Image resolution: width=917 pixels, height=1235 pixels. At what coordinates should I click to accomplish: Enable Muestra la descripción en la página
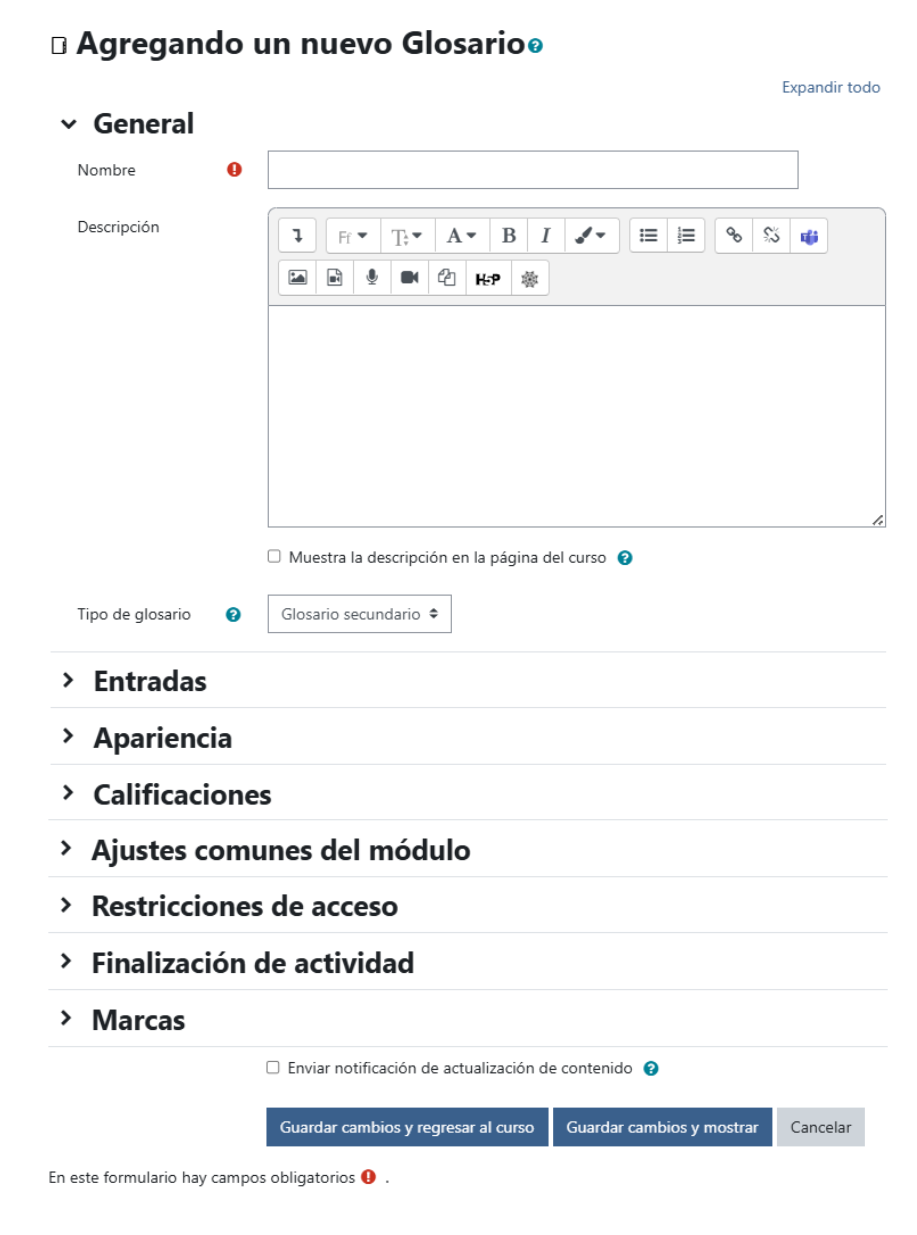(274, 557)
